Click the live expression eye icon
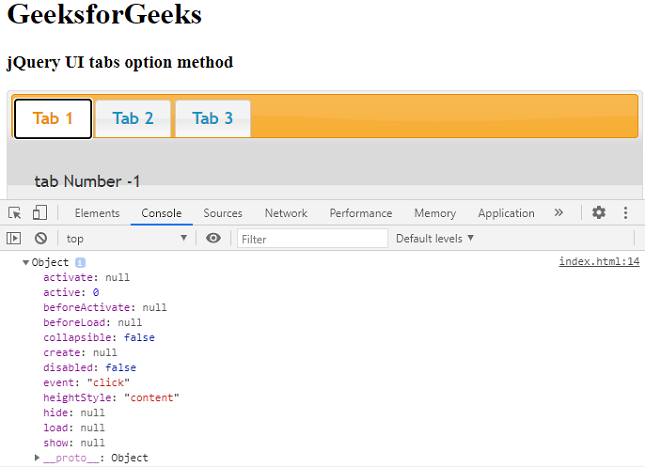The image size is (645, 467). pyautogui.click(x=213, y=239)
